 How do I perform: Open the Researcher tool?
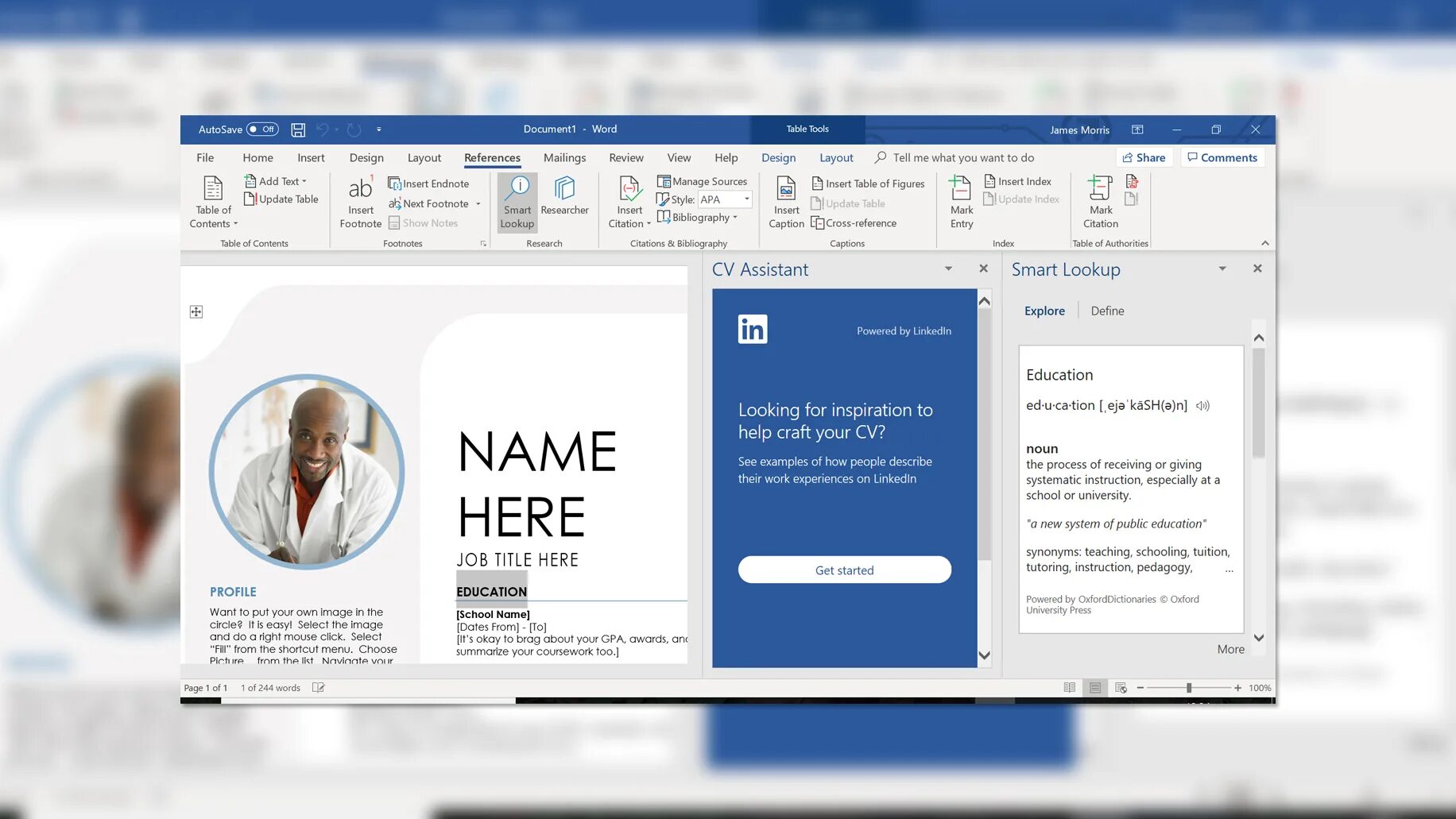[564, 196]
